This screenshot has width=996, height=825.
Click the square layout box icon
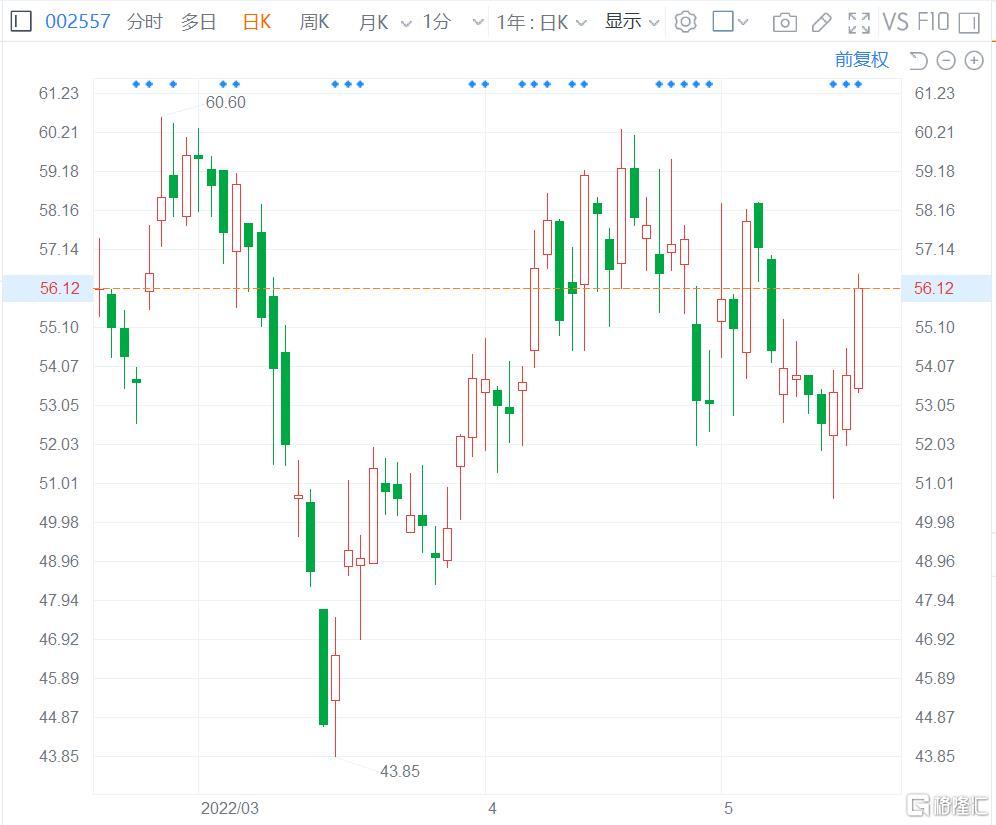(x=723, y=22)
